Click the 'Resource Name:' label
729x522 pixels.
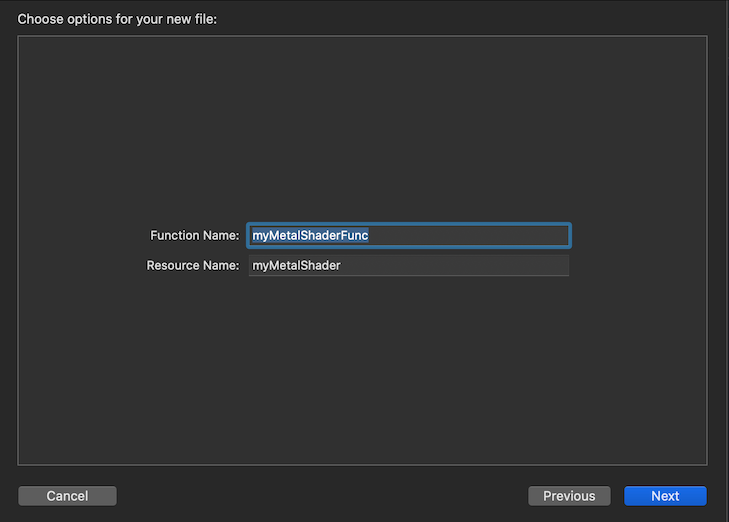click(192, 265)
